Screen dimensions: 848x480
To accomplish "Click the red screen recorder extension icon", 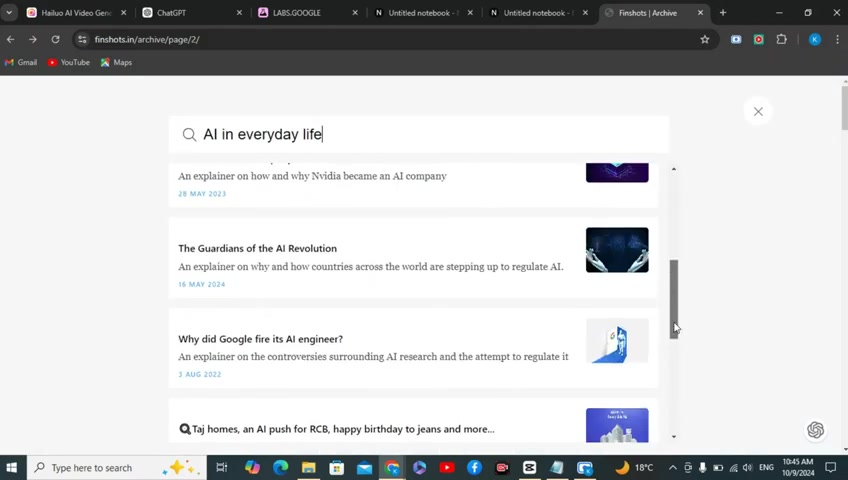I will pos(759,39).
